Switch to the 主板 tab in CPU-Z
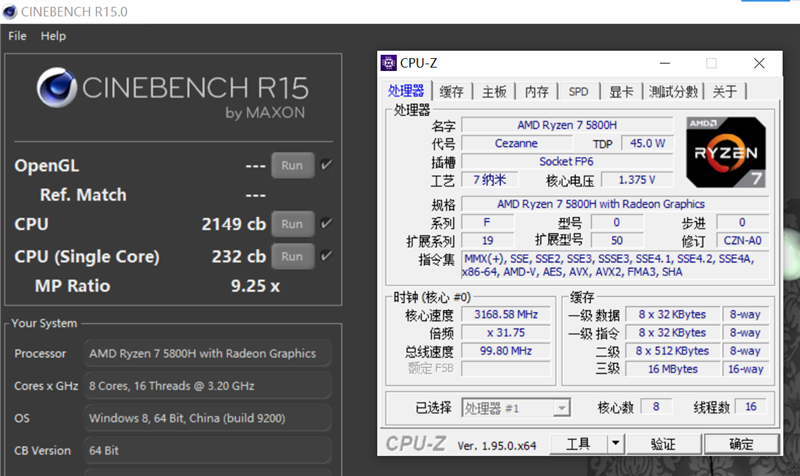 click(x=494, y=92)
